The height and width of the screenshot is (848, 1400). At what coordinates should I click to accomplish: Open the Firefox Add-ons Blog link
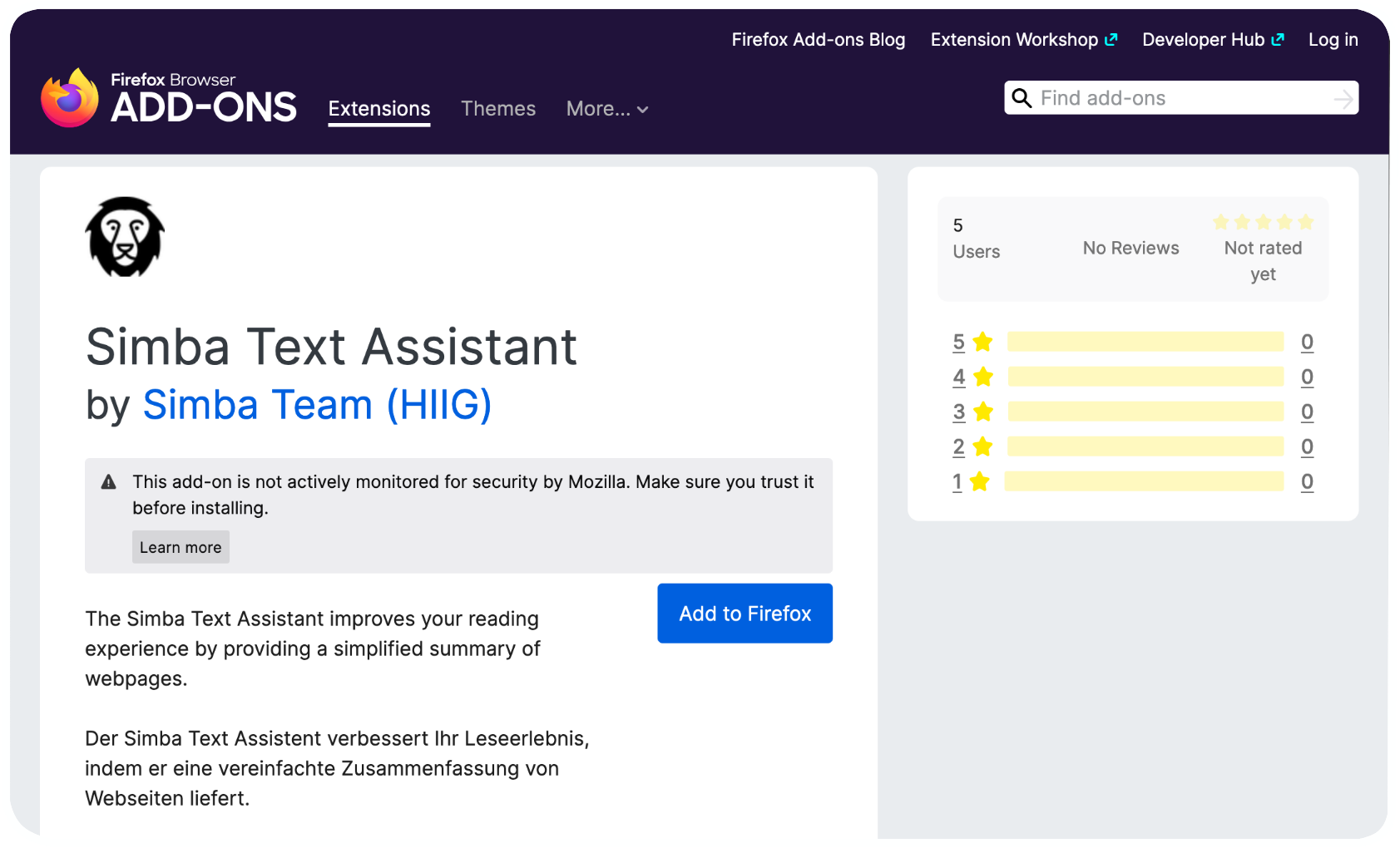819,40
